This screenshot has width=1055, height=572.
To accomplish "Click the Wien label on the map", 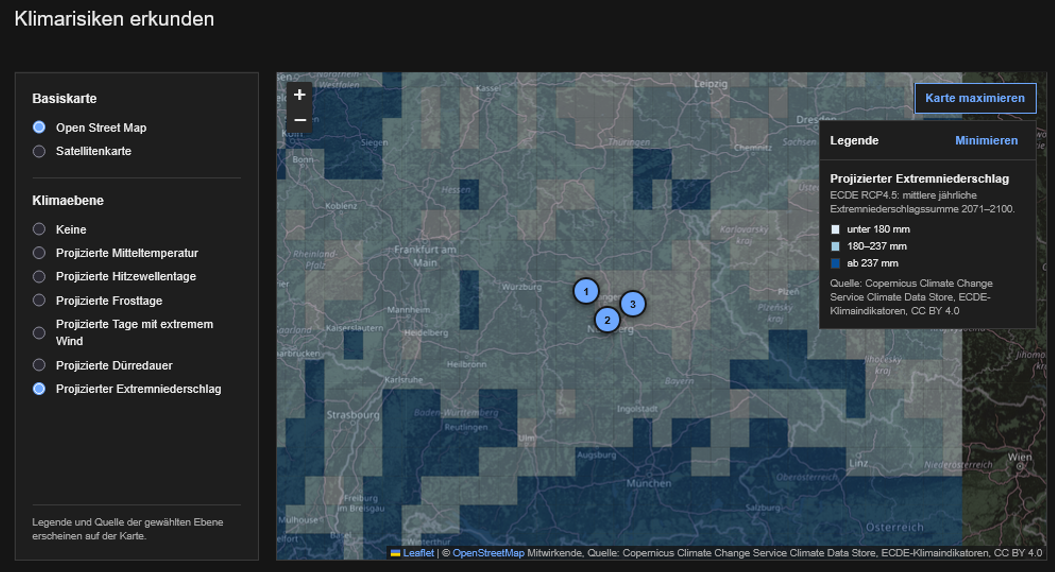I will [1019, 457].
